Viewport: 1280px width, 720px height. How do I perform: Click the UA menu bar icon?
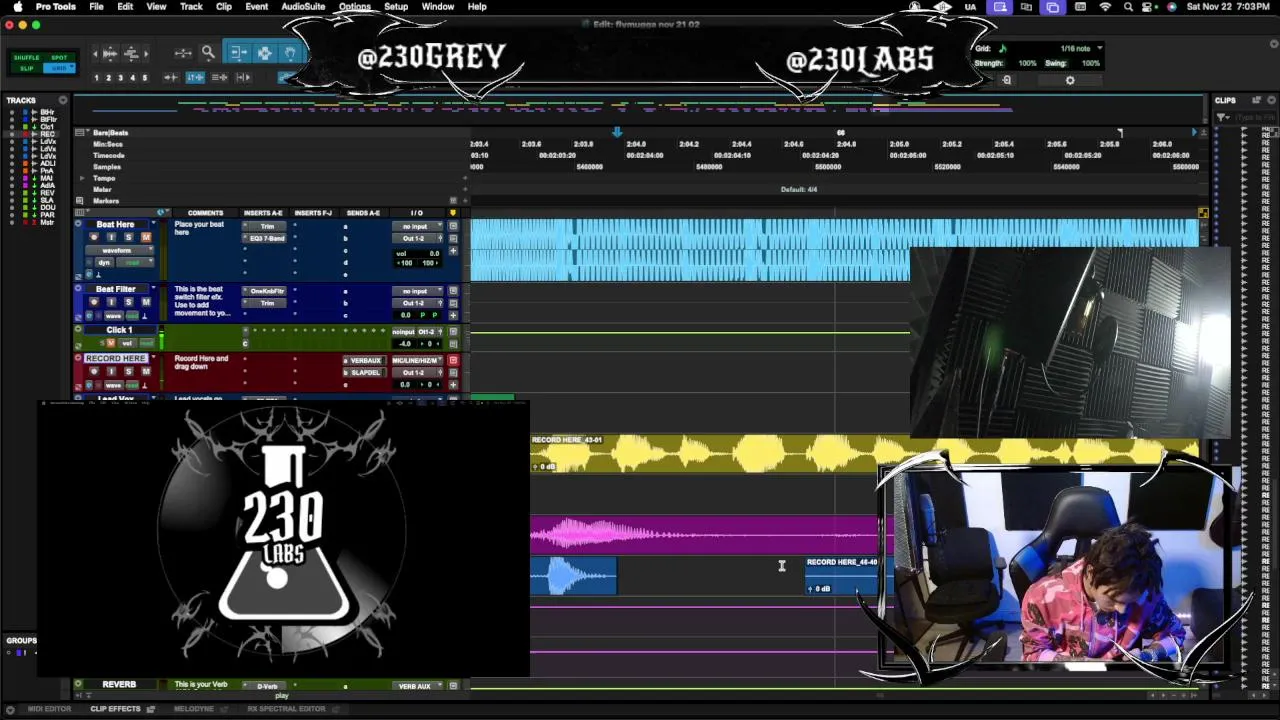(970, 7)
